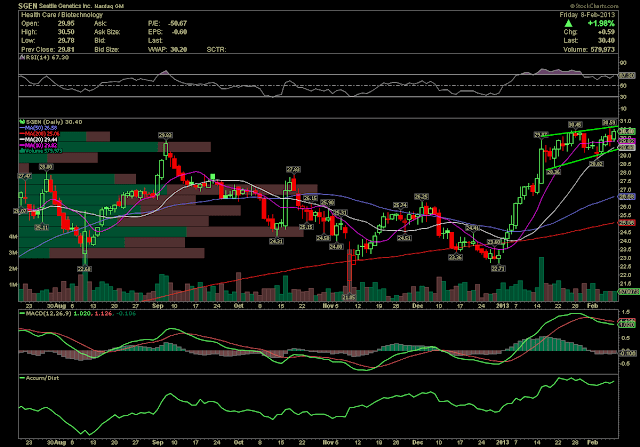
Task: Click the 28.80 August high price label
Action: [x=46, y=167]
